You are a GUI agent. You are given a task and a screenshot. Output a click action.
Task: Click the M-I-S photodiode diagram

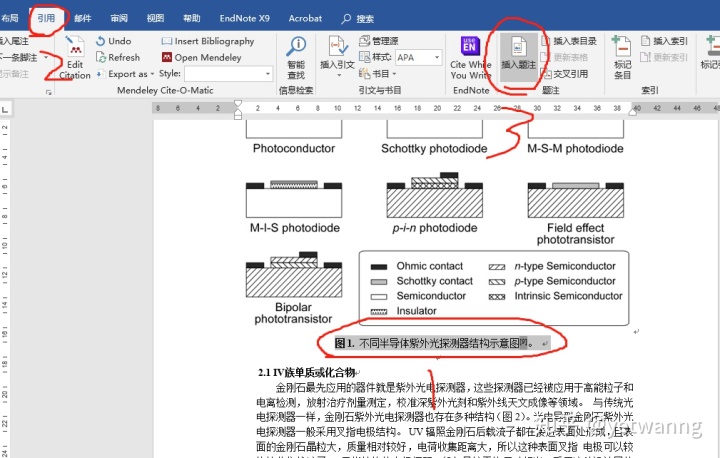294,199
